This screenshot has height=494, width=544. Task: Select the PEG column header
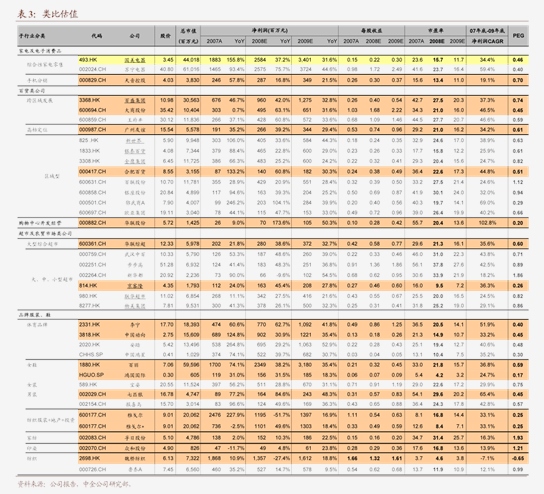point(518,35)
